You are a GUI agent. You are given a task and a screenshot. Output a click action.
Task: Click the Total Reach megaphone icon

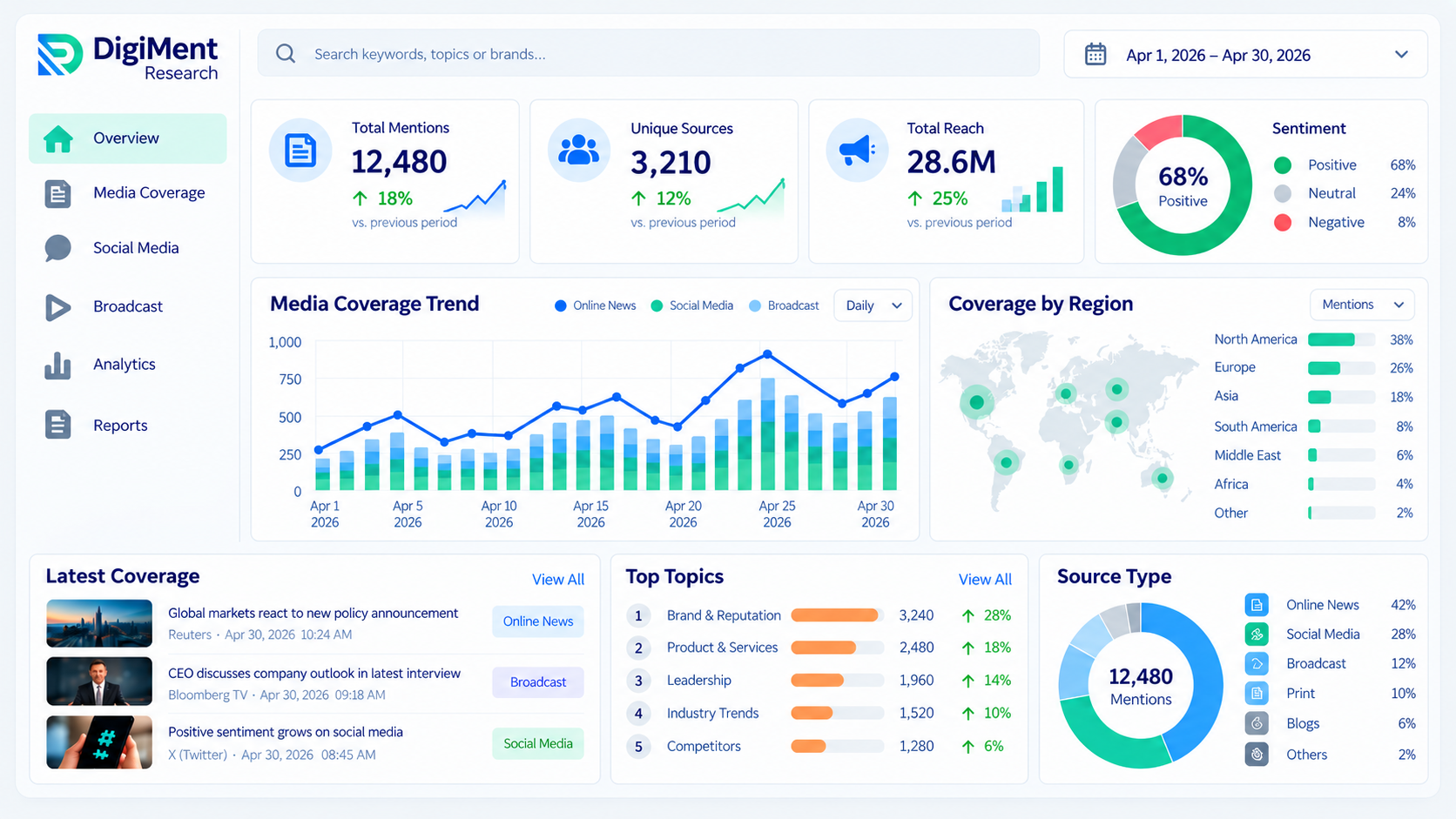(858, 151)
